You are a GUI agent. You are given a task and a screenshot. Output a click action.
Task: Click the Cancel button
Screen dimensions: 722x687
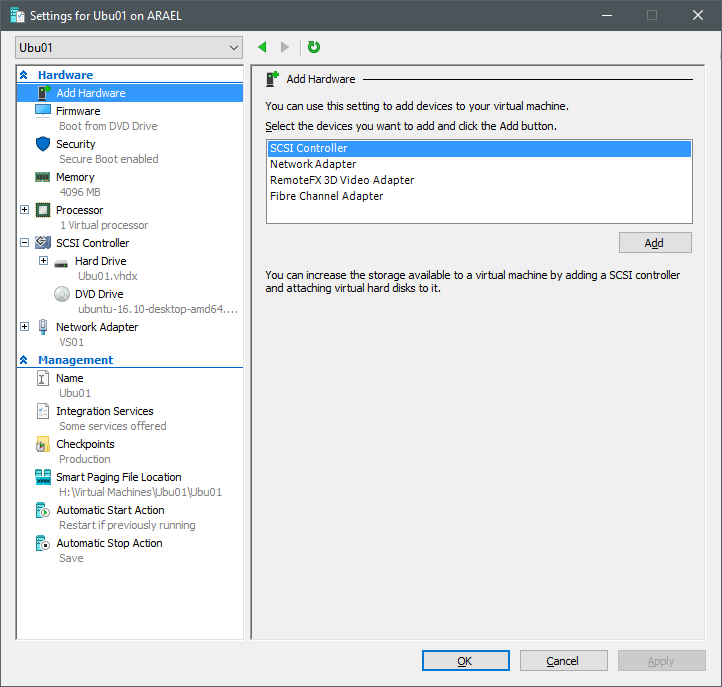pos(563,661)
